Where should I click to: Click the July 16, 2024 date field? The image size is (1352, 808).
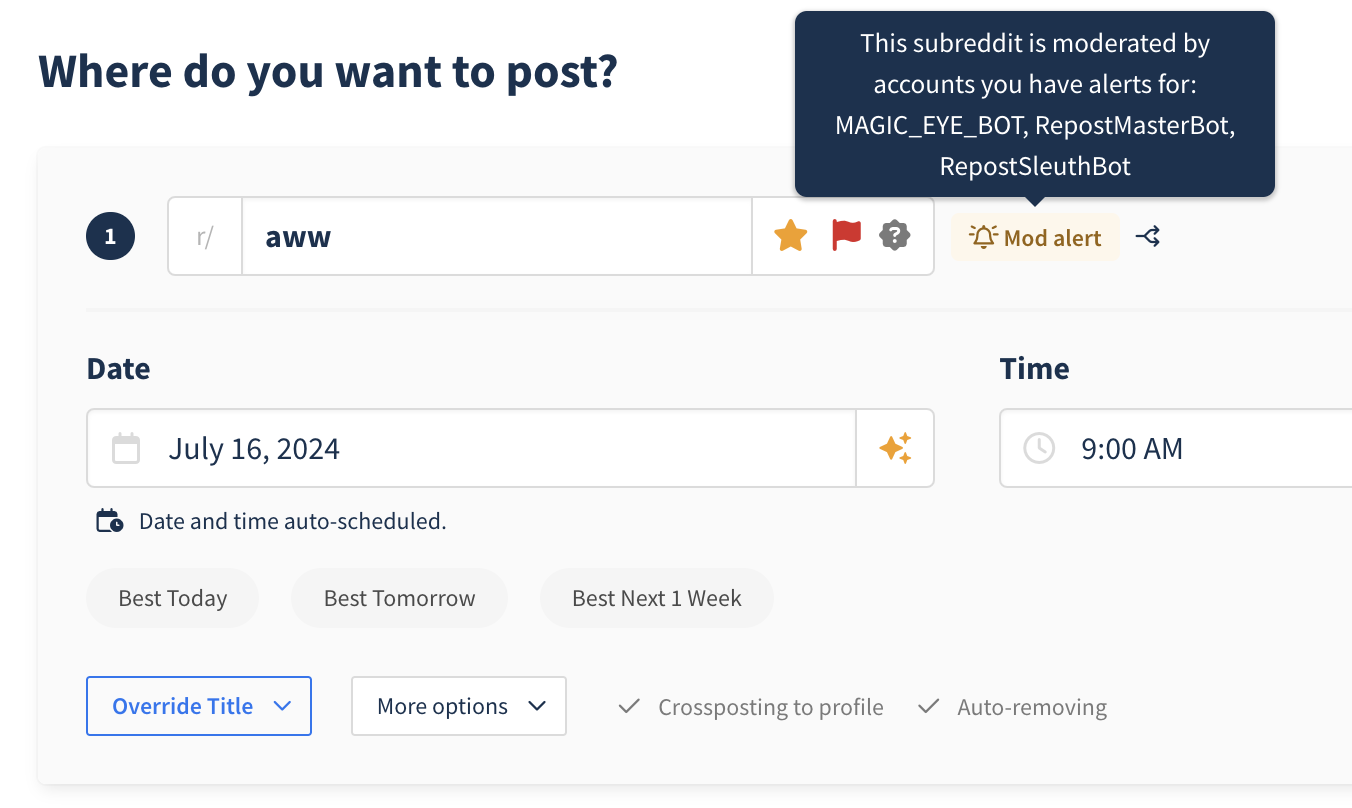coord(471,448)
